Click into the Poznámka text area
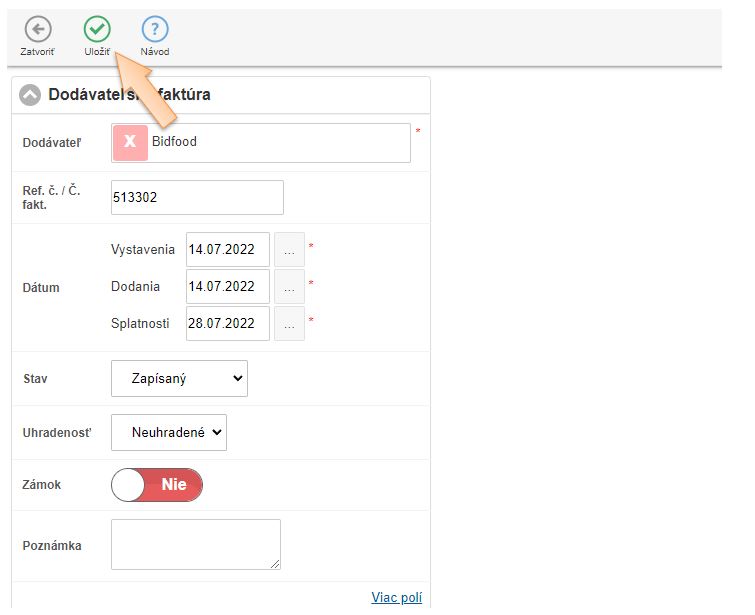The height and width of the screenshot is (615, 755). (x=195, y=544)
